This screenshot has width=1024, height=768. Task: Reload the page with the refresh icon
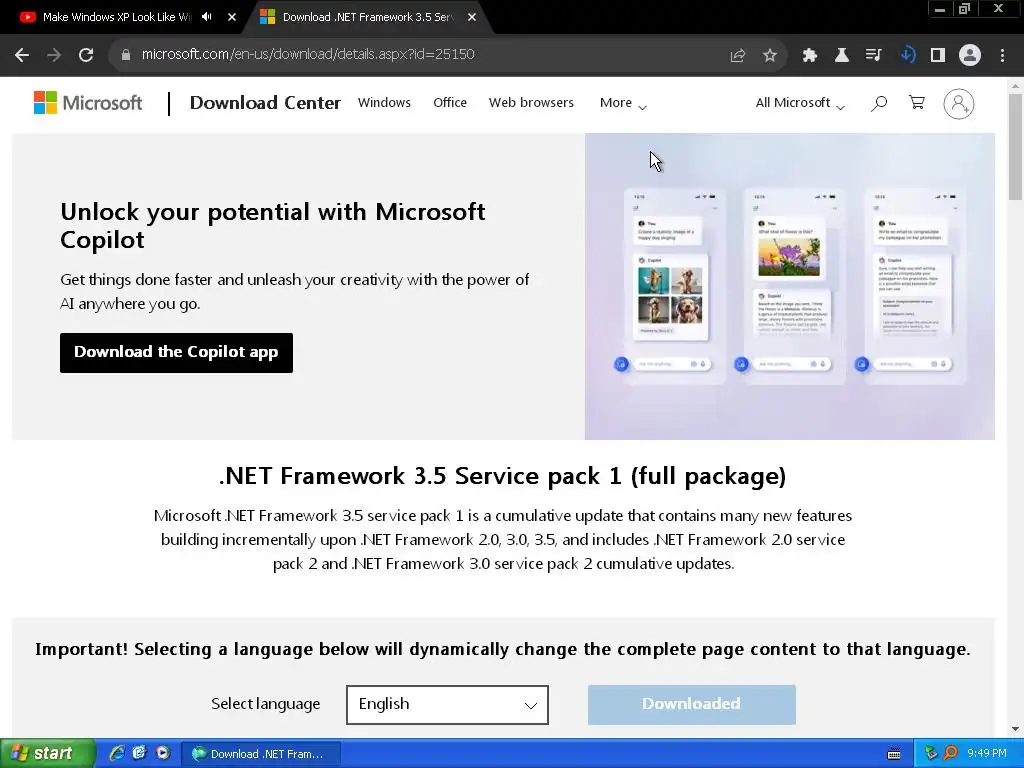(x=86, y=55)
